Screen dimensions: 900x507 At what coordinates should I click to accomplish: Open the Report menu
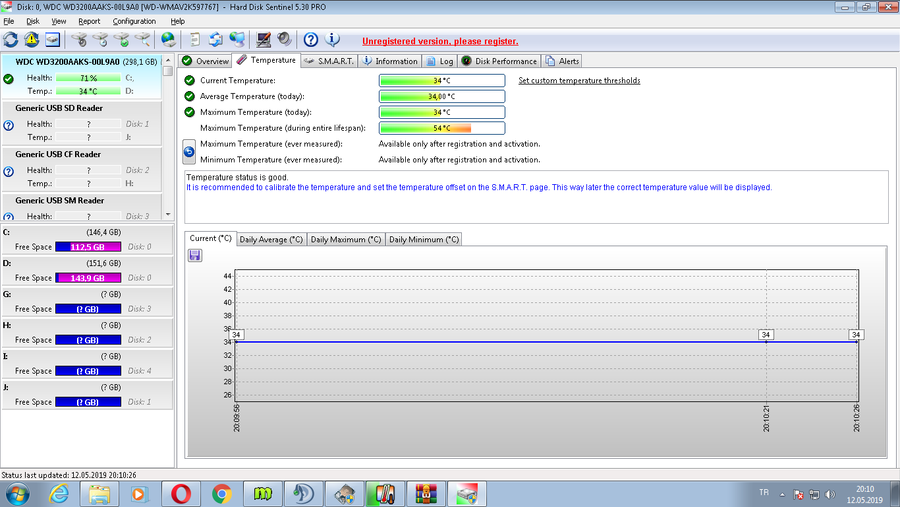(89, 21)
